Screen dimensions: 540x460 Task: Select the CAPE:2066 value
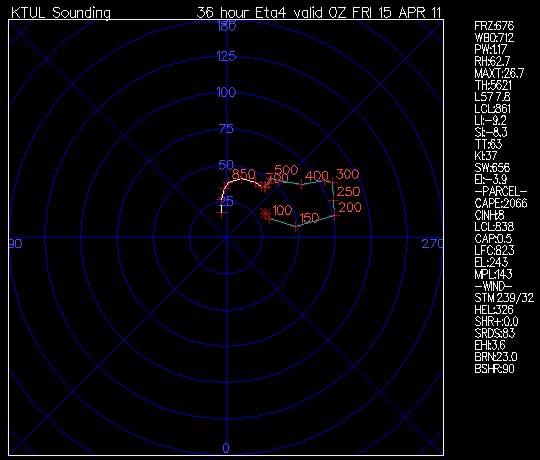point(501,203)
